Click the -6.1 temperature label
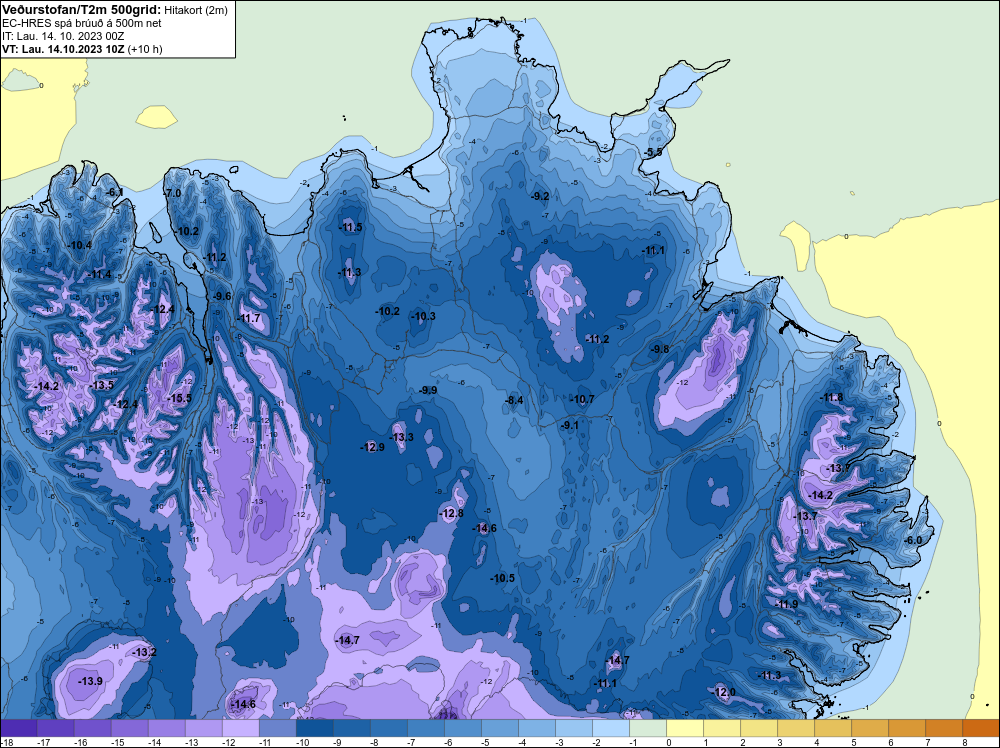This screenshot has width=1000, height=748. pos(115,192)
